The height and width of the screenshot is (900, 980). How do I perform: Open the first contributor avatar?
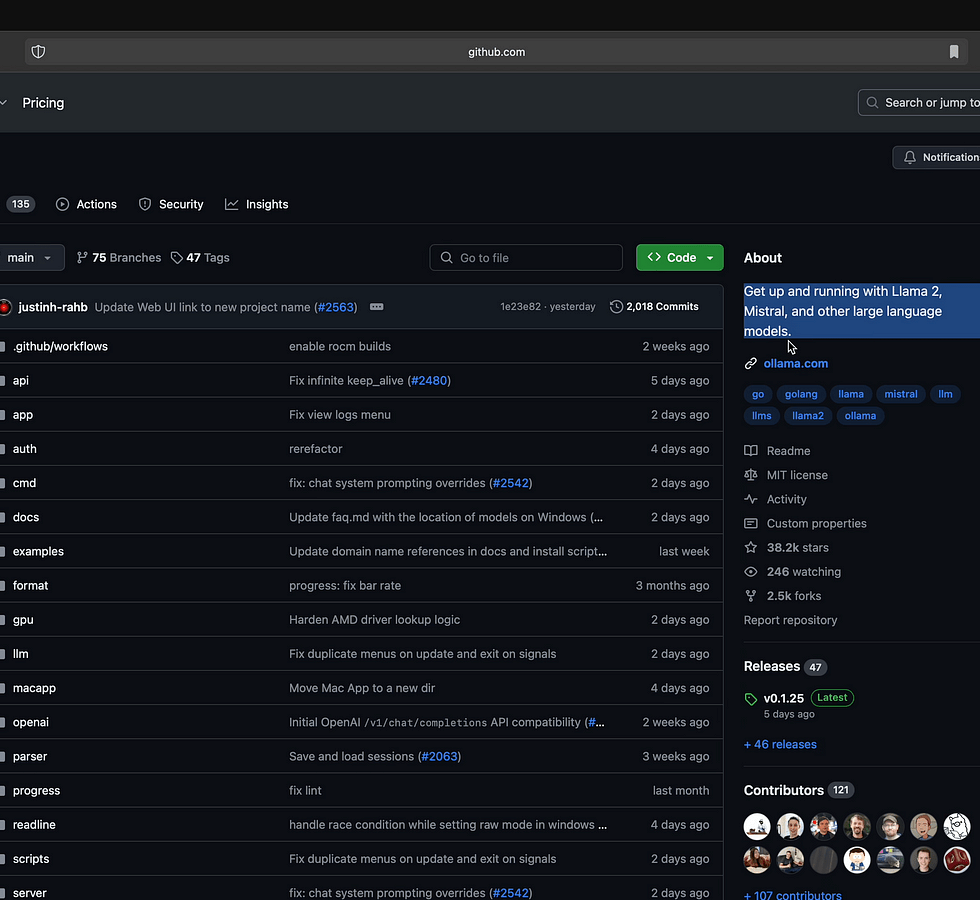point(757,826)
